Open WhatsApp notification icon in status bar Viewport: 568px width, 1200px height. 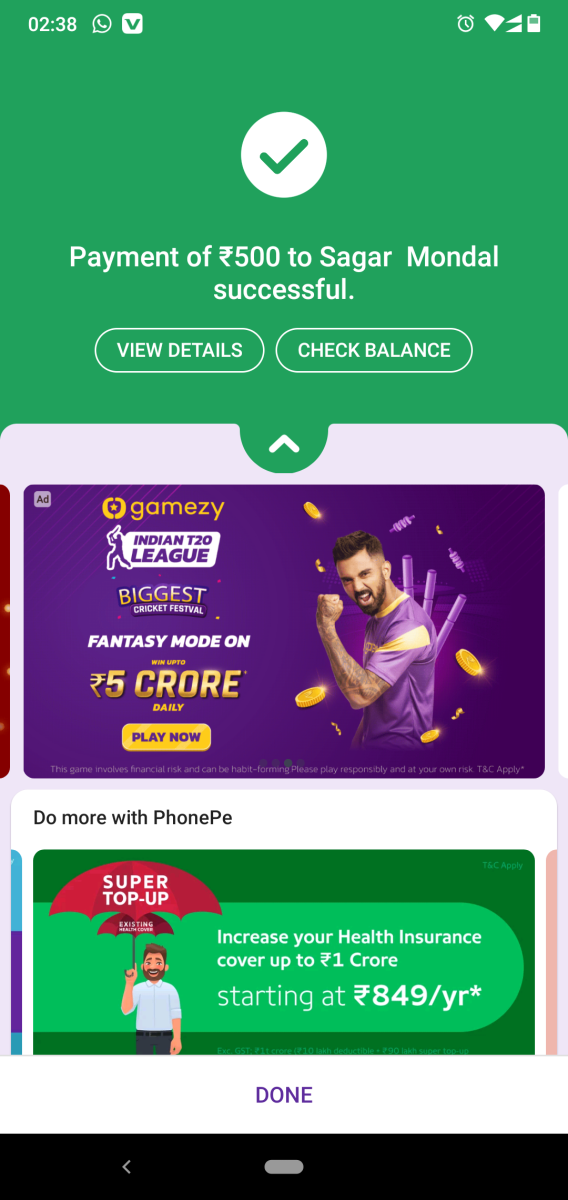pos(102,24)
